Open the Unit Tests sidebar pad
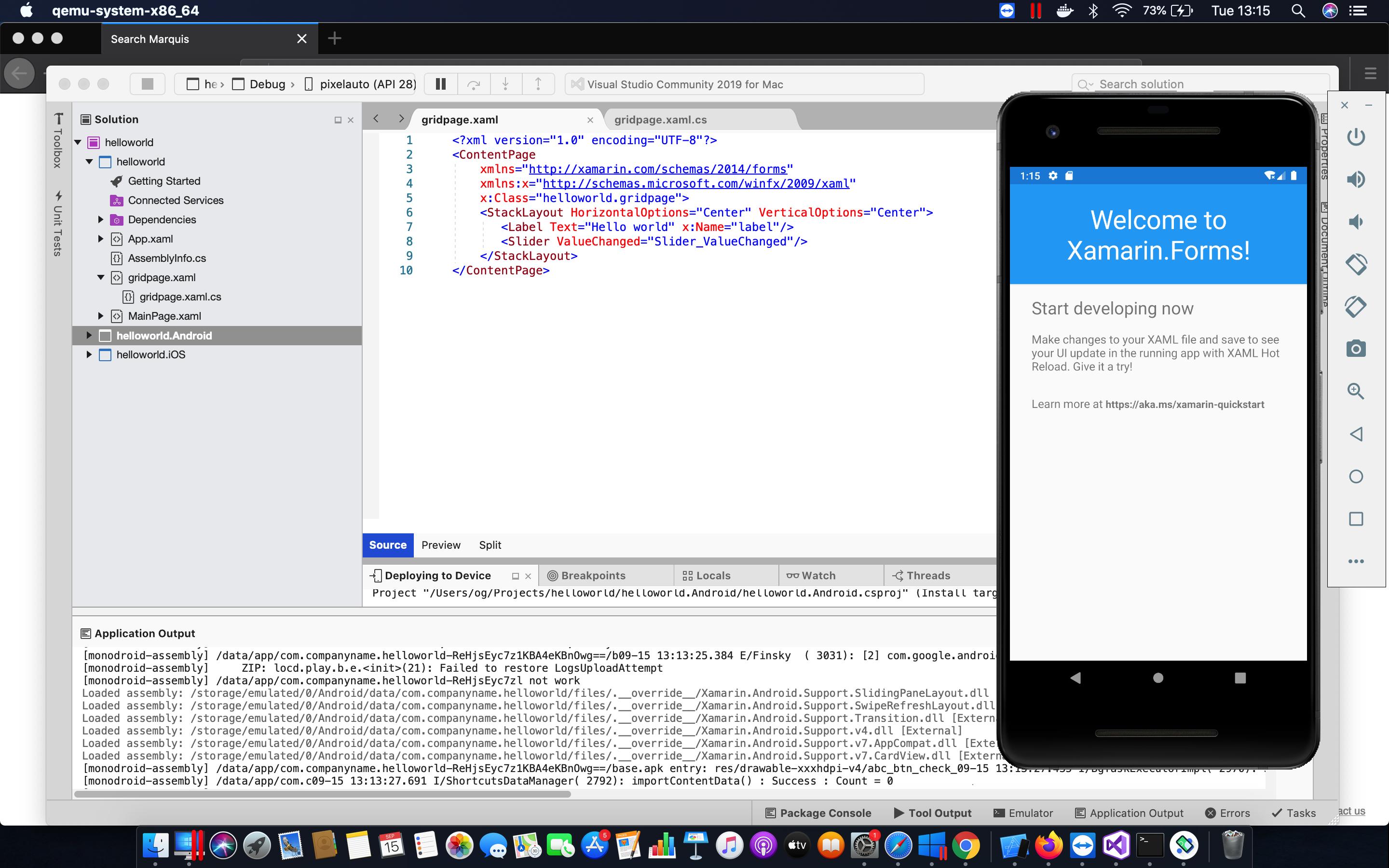1389x868 pixels. 57,221
